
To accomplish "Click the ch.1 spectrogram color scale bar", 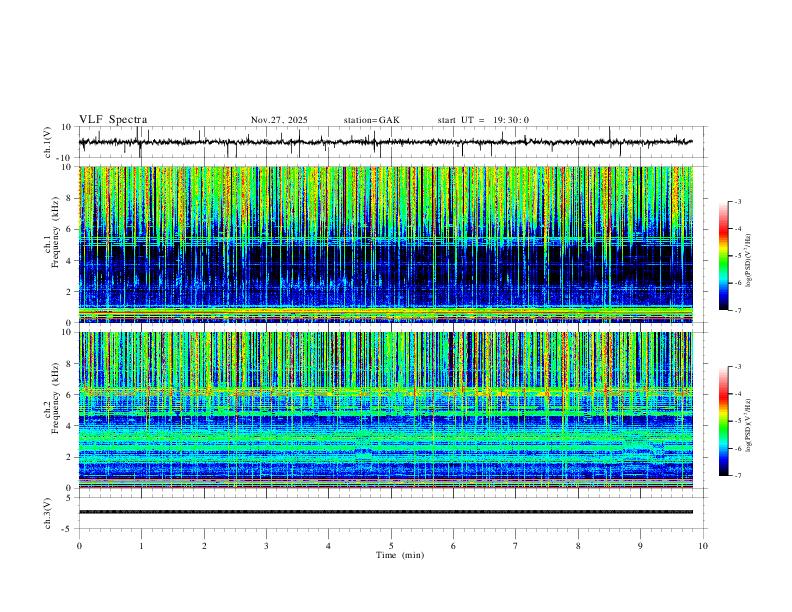I will (x=724, y=255).
